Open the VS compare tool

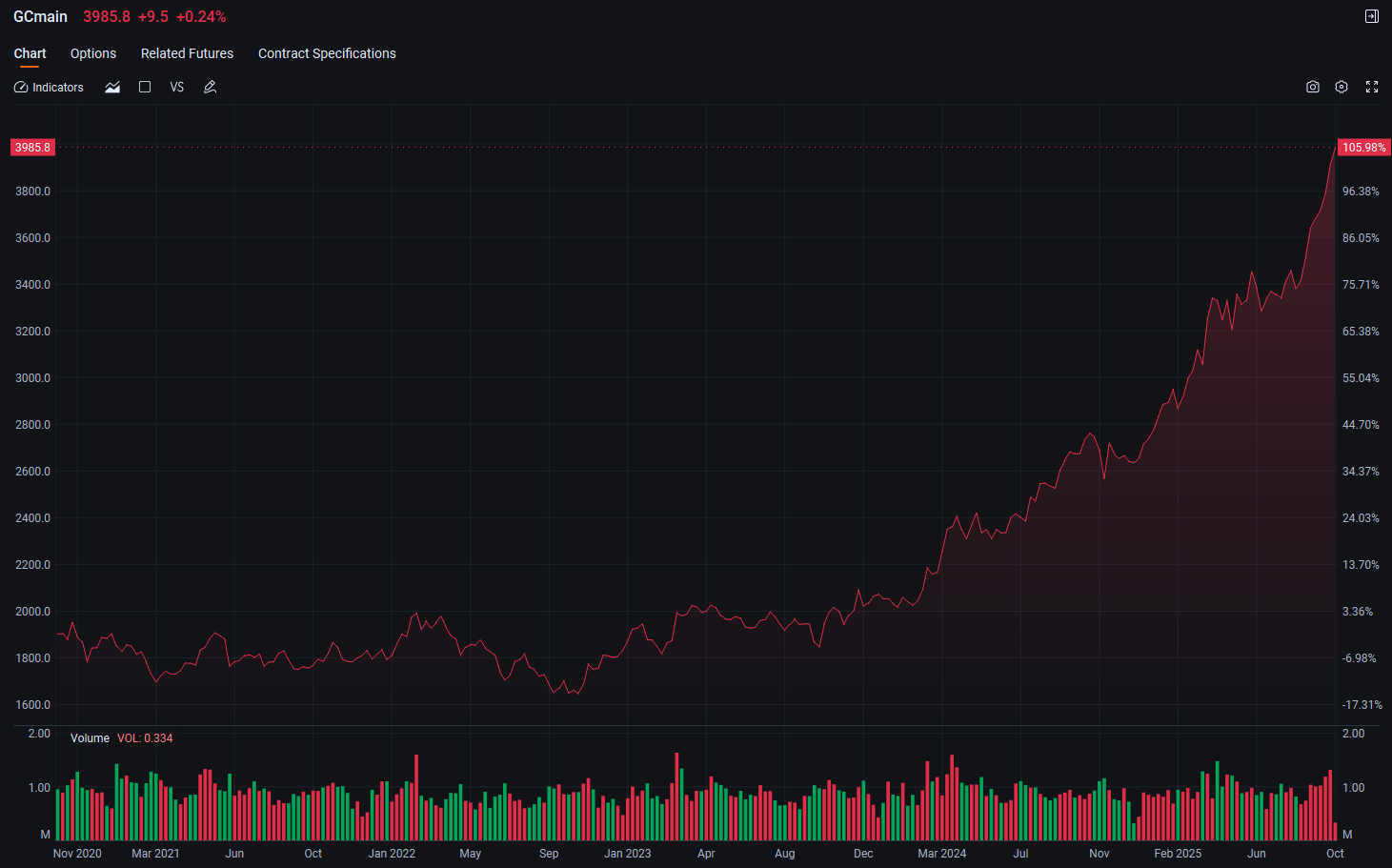pos(177,87)
